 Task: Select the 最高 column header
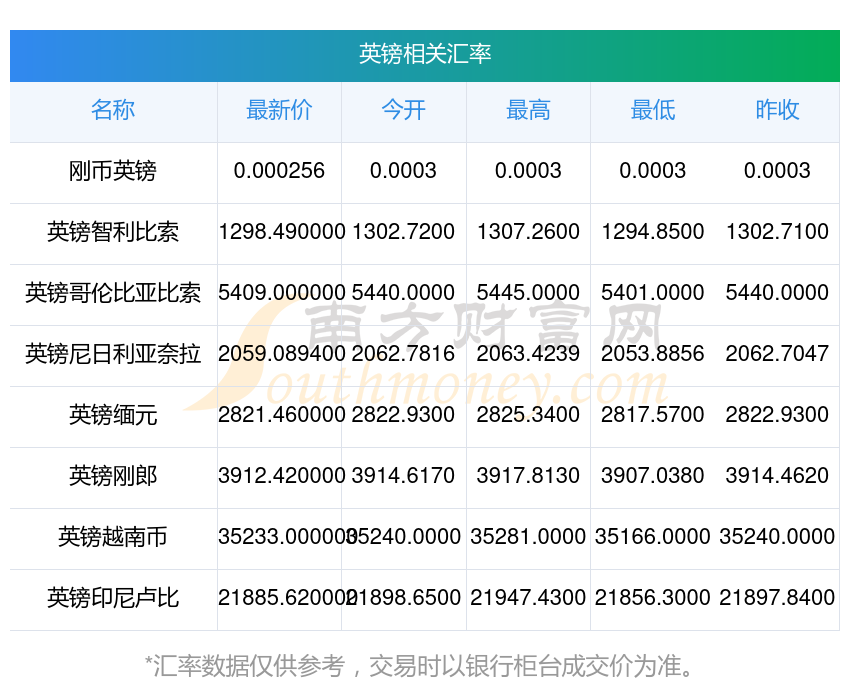click(529, 110)
